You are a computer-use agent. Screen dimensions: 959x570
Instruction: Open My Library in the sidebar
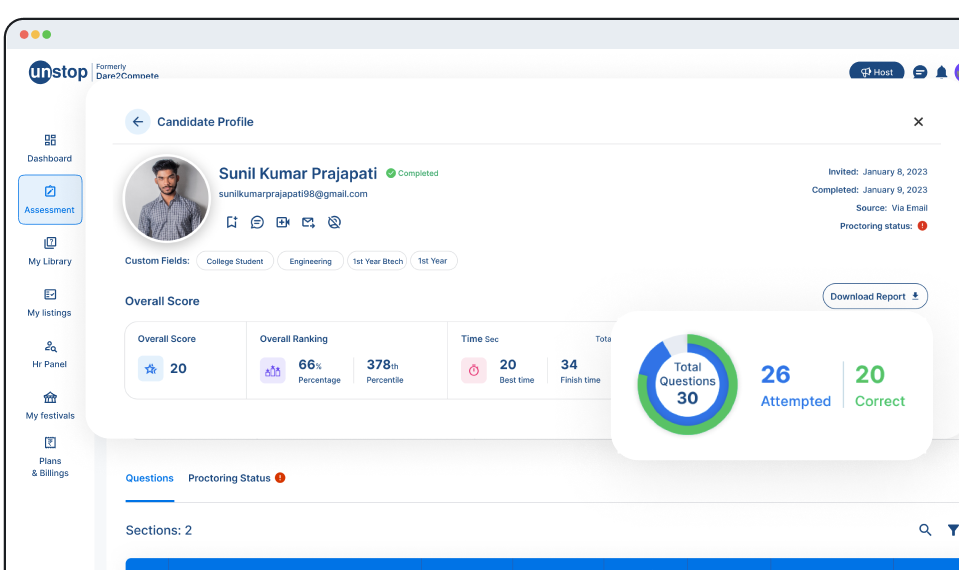(50, 251)
